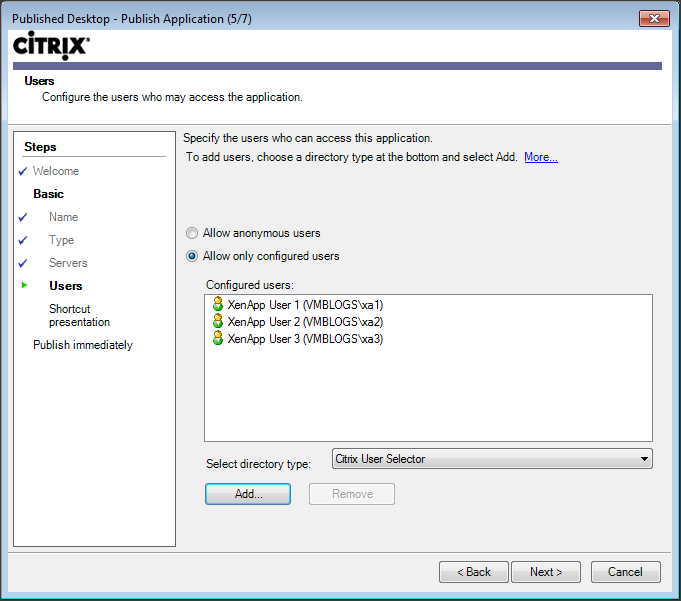The image size is (681, 601).
Task: Go to Shortcut presentation step
Action: point(79,315)
